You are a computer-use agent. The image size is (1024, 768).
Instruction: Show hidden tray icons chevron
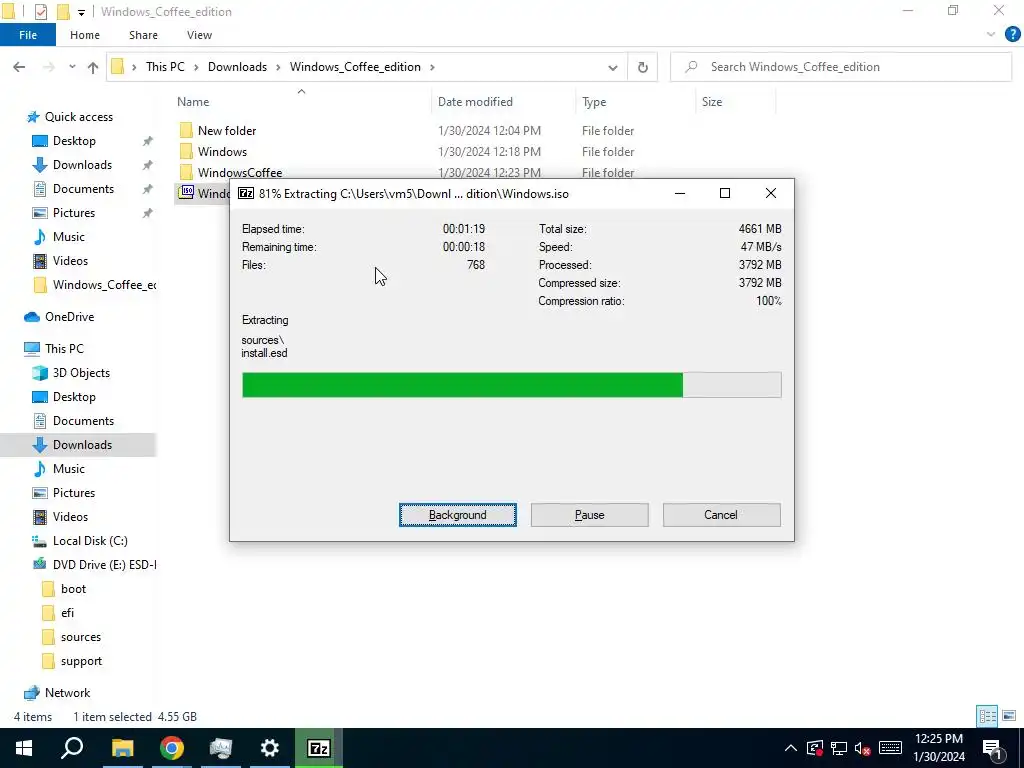coord(790,748)
